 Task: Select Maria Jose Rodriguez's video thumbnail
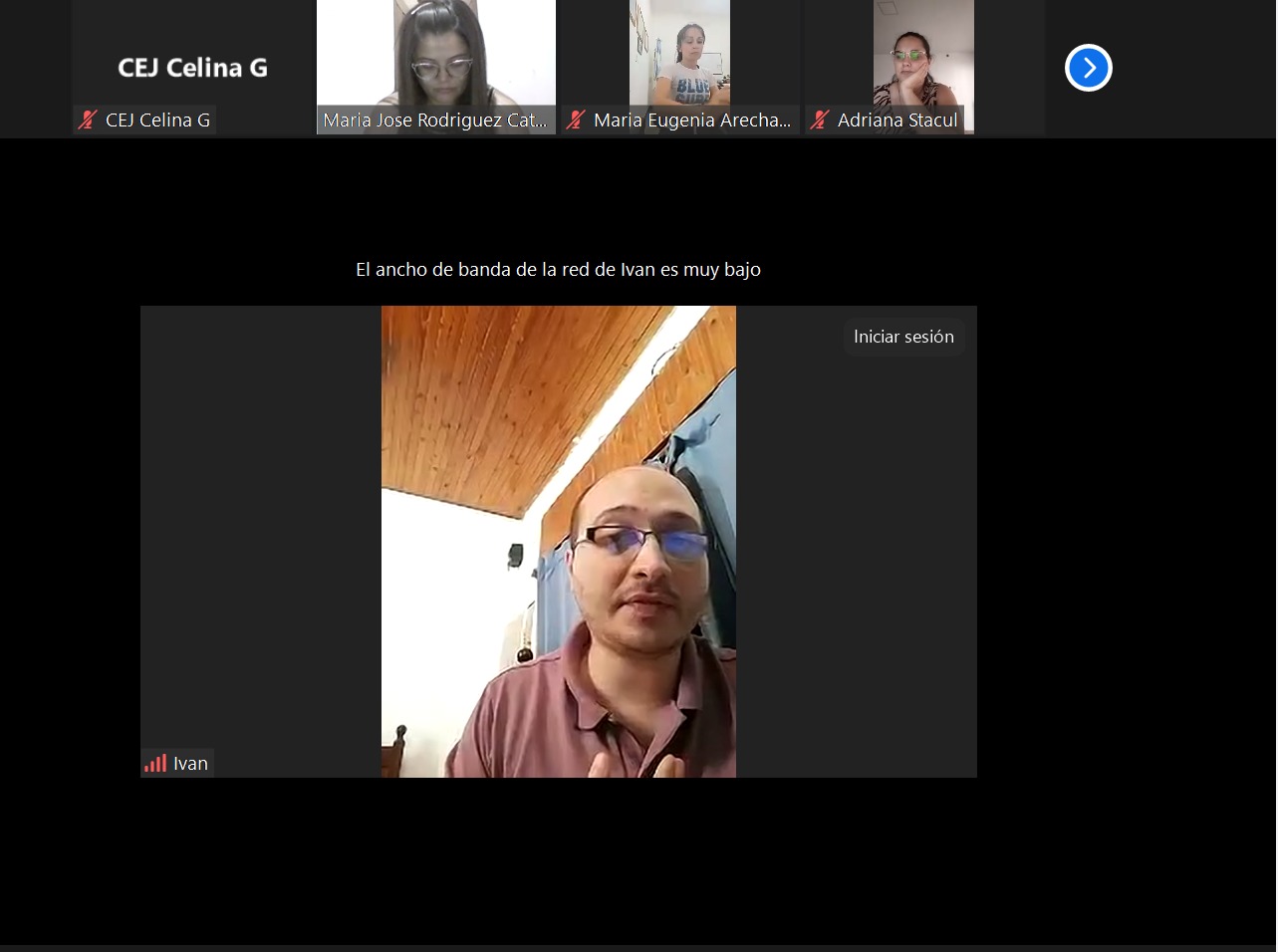coord(435,55)
